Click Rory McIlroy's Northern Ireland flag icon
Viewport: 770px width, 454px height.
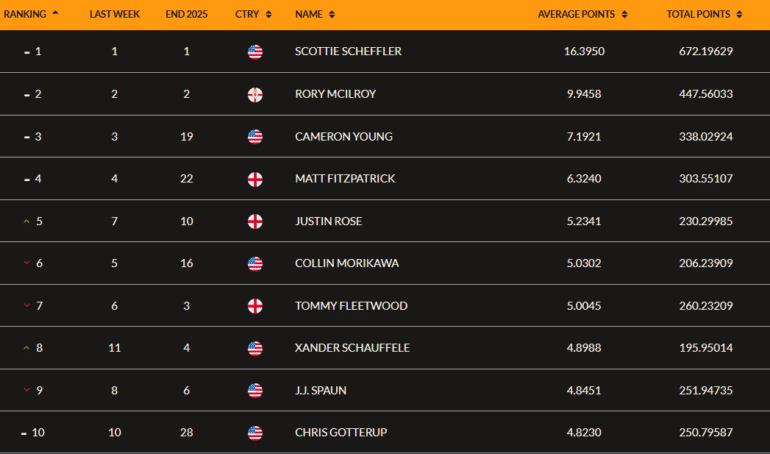point(255,94)
